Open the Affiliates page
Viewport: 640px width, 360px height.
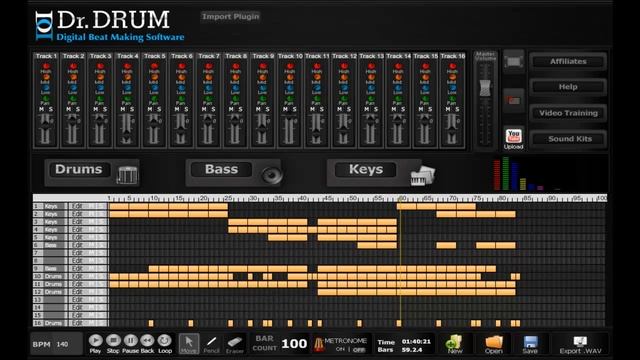[568, 62]
